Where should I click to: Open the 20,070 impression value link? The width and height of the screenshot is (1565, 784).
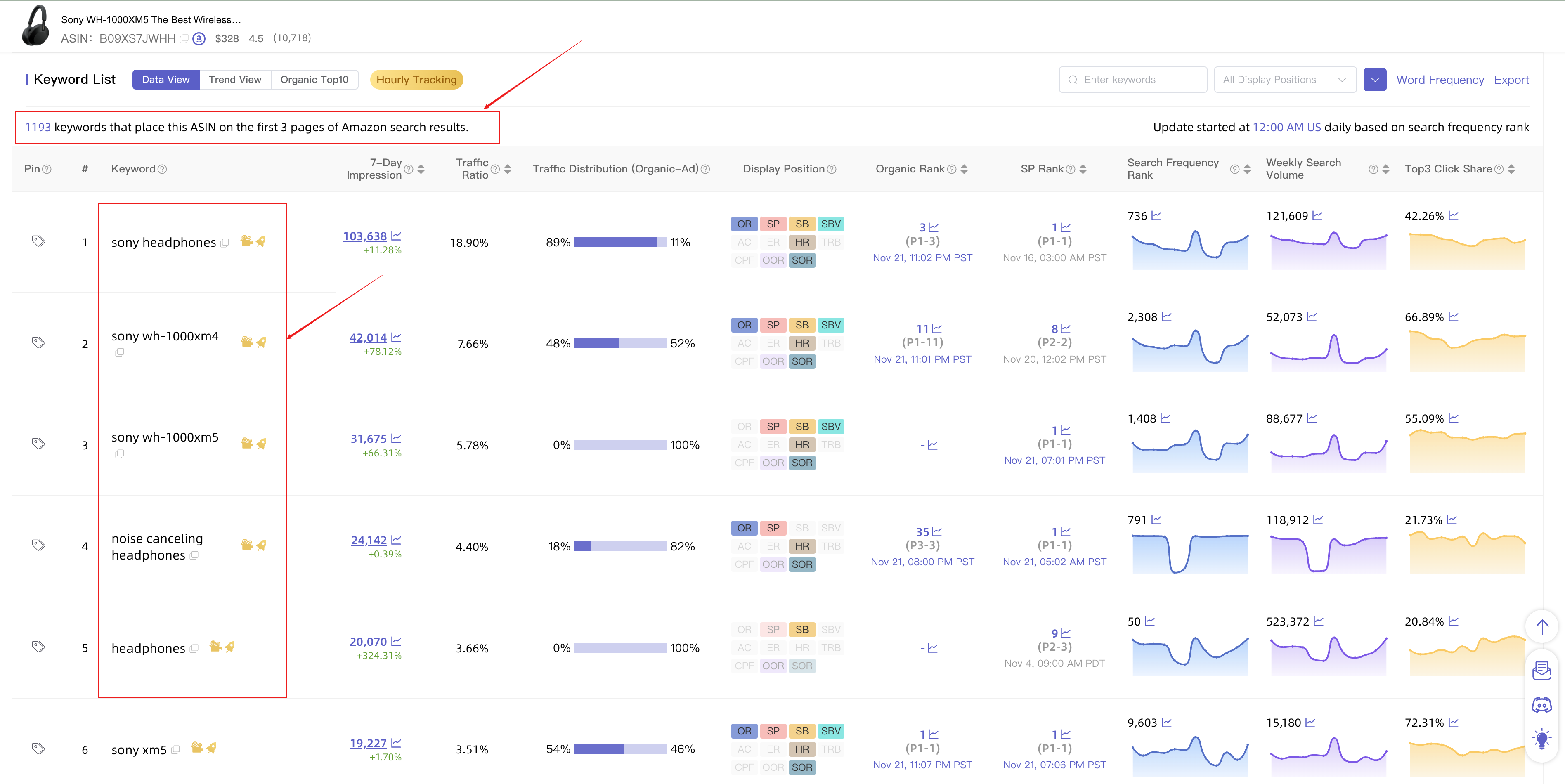point(368,641)
